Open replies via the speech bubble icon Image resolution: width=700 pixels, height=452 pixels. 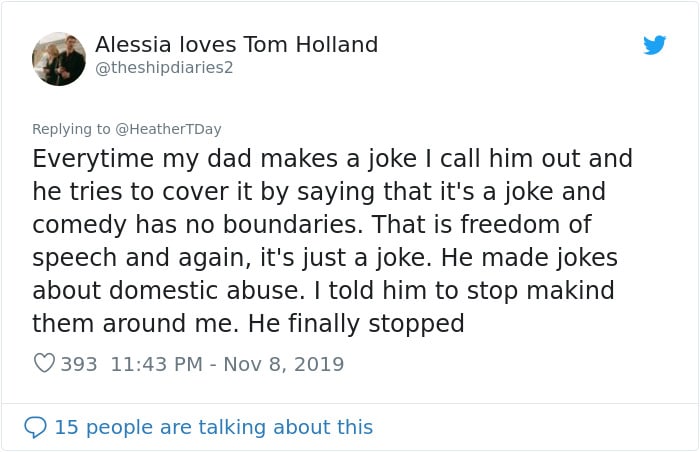coord(35,427)
